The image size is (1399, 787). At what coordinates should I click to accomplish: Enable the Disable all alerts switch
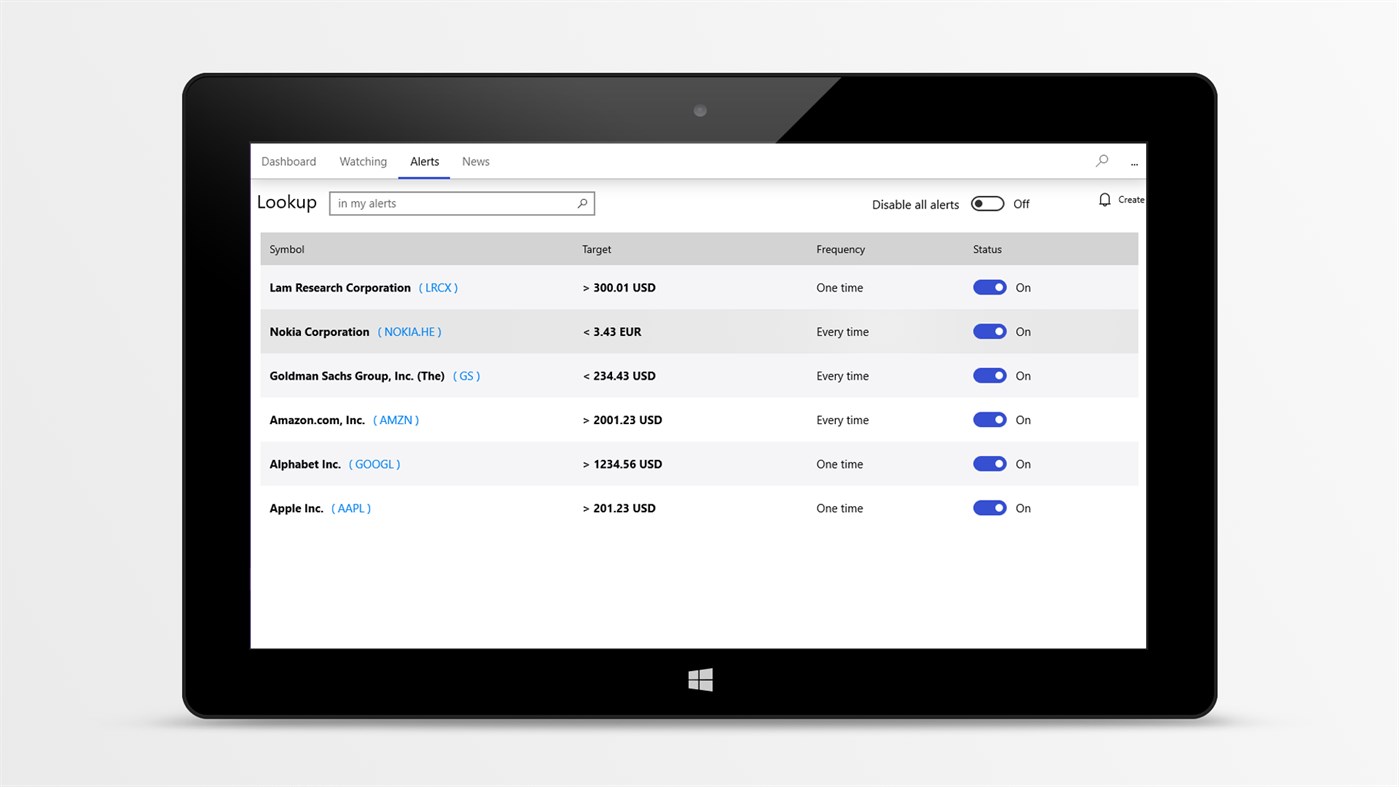[x=987, y=203]
